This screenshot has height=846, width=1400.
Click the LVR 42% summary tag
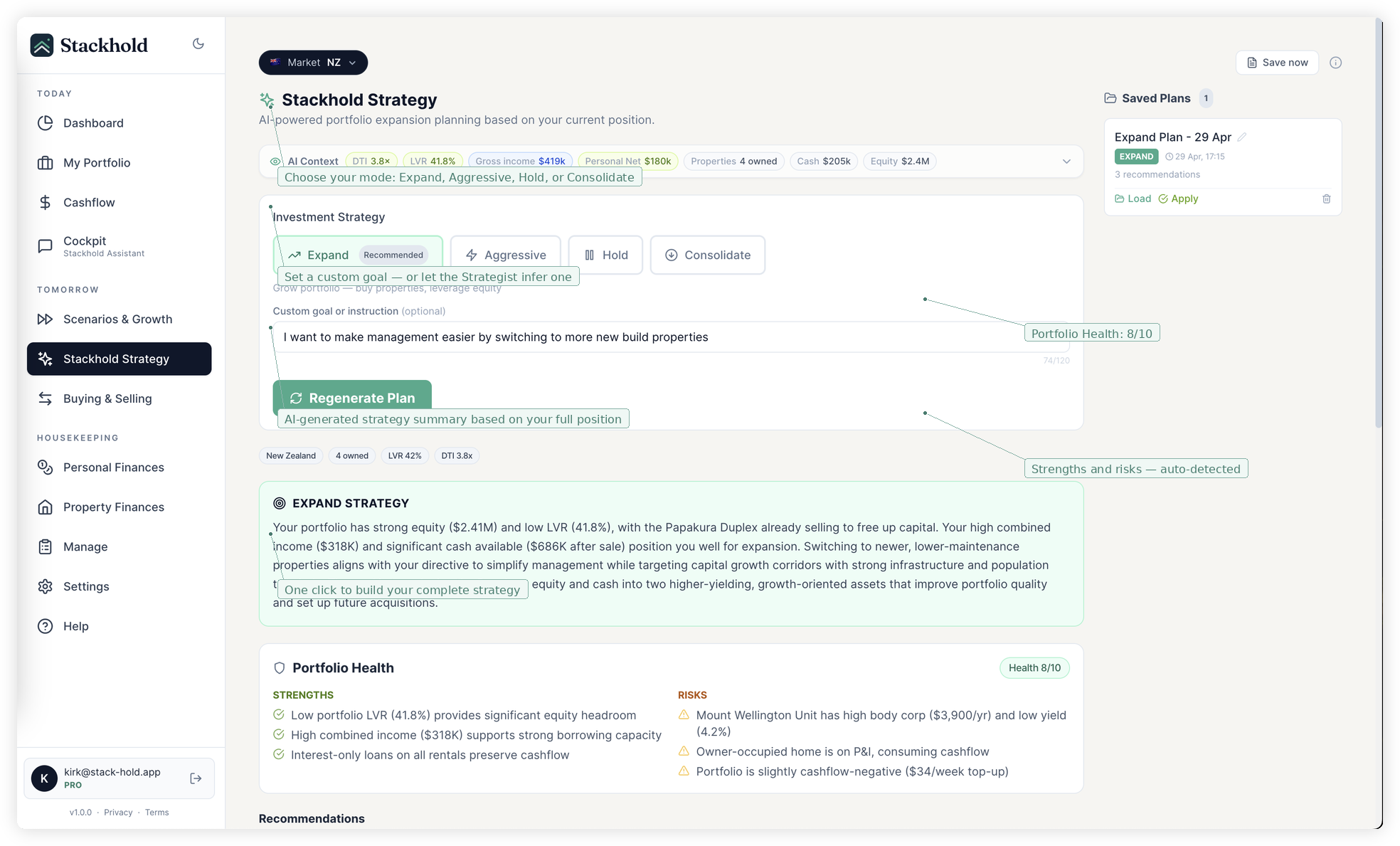click(405, 456)
